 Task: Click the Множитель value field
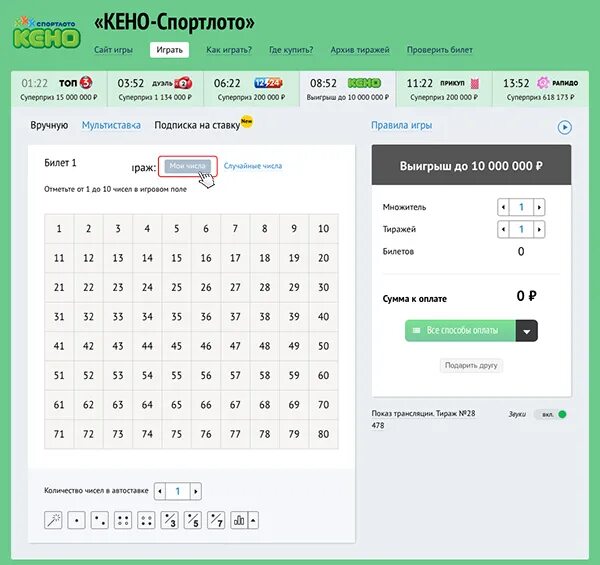coord(521,207)
